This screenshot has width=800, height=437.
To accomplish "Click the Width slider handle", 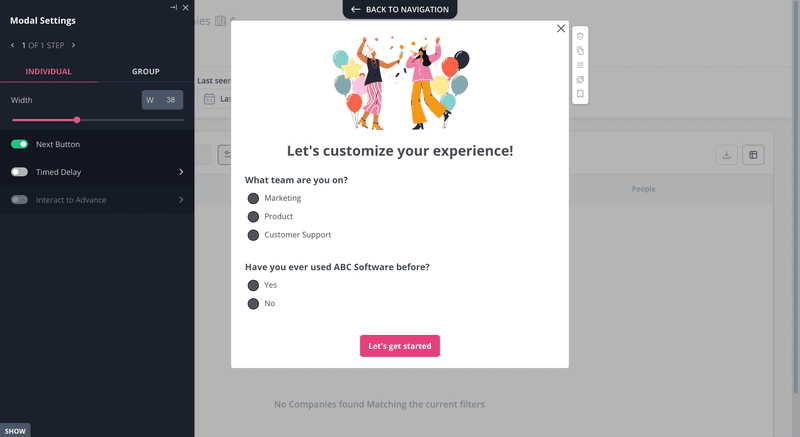I will [77, 120].
